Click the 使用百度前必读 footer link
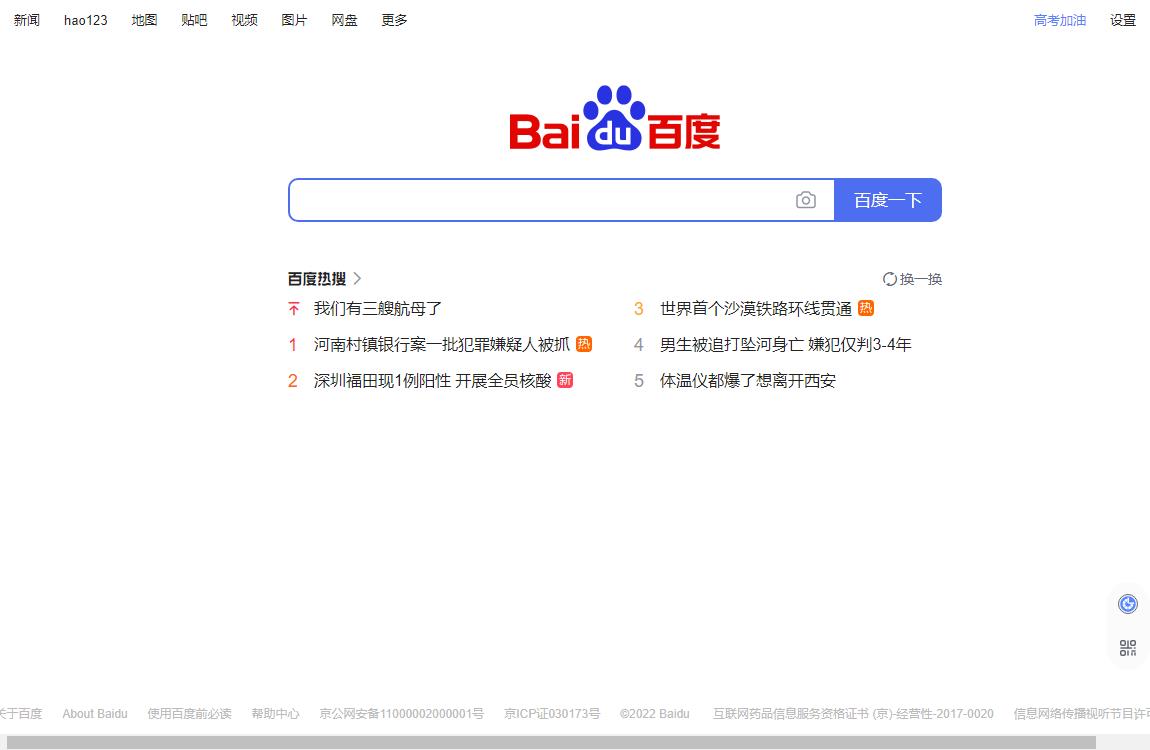1150x750 pixels. click(189, 713)
